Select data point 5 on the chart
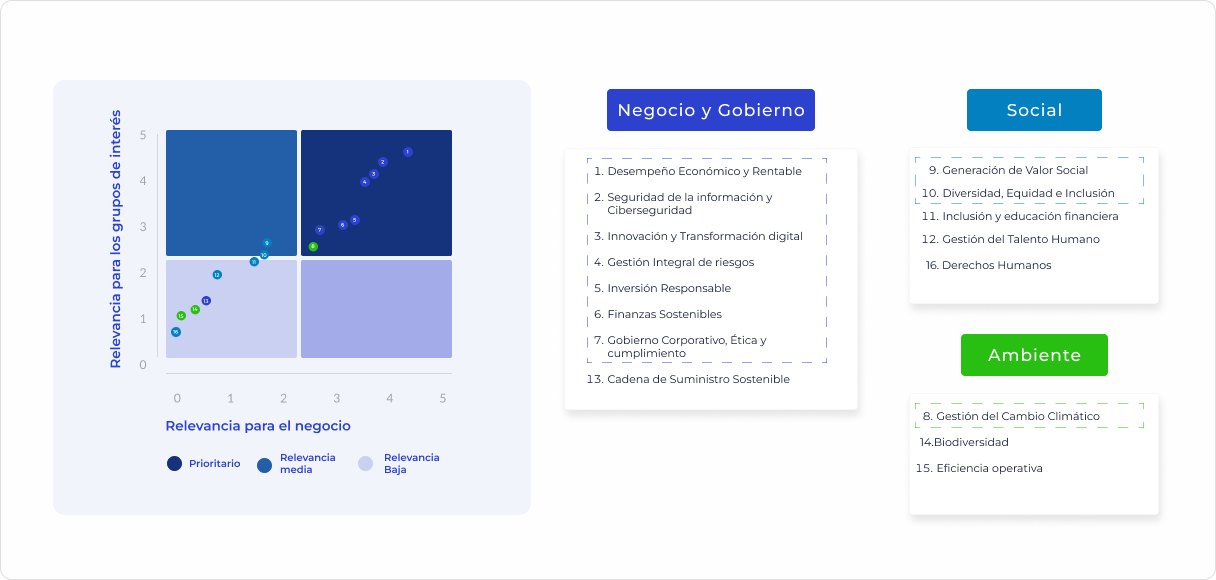This screenshot has height=580, width=1216. point(355,220)
